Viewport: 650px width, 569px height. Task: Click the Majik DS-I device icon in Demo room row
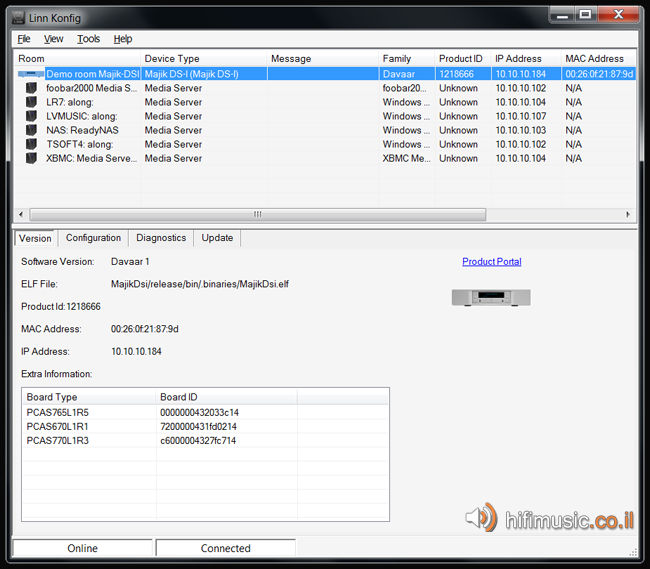pos(31,74)
